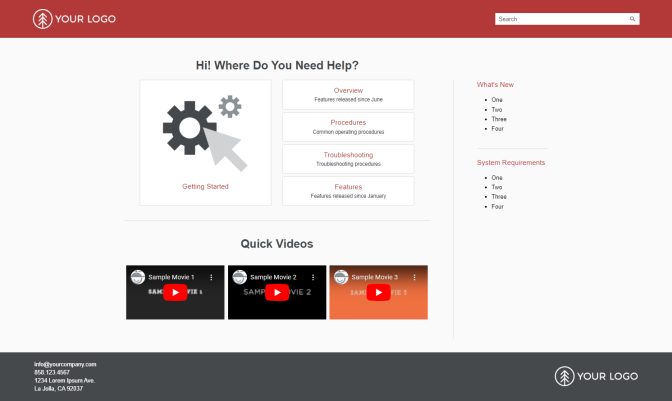Click the What's New heading link
Screen dimensions: 672x401
tap(495, 85)
